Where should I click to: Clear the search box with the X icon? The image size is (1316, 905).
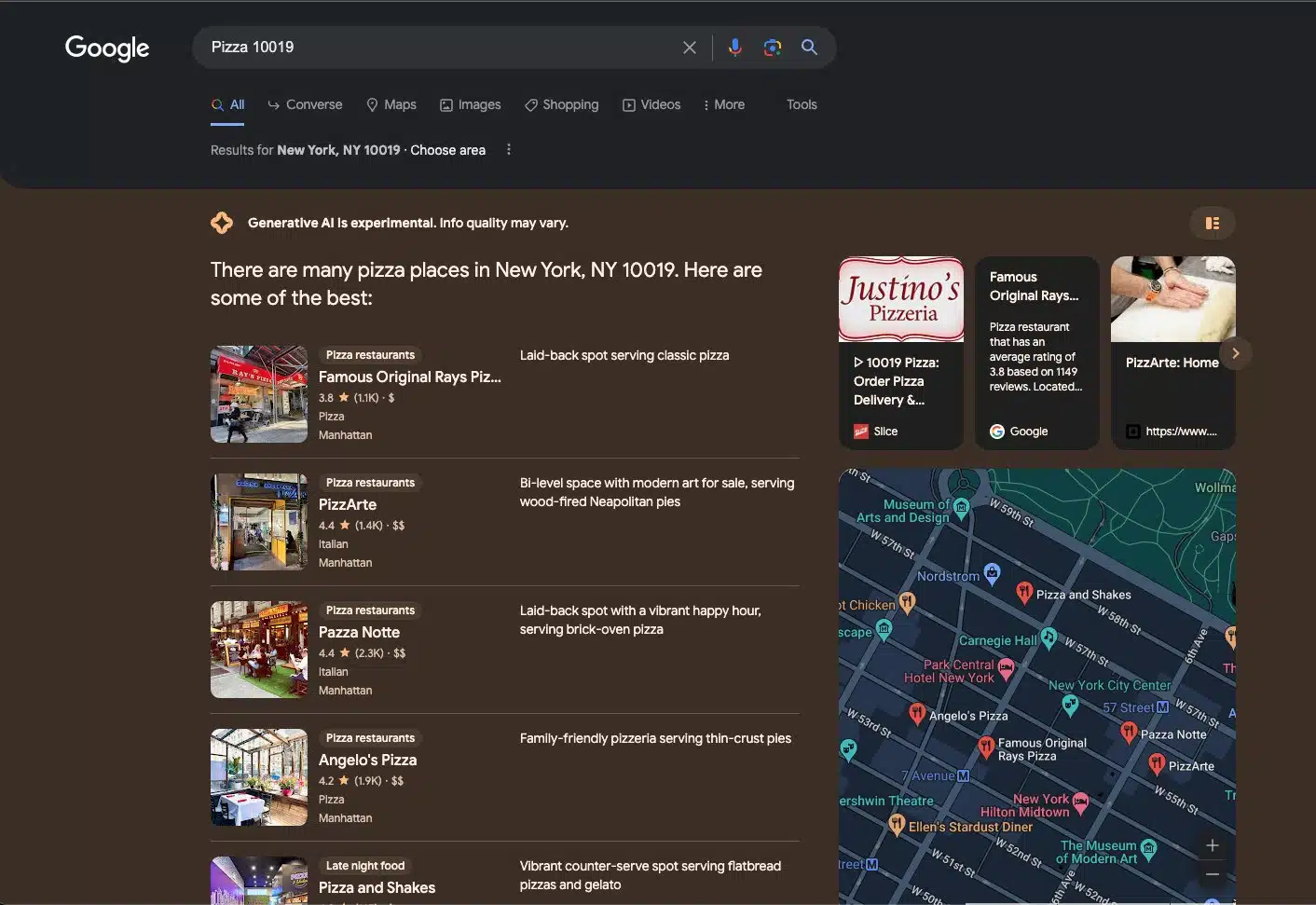(690, 48)
